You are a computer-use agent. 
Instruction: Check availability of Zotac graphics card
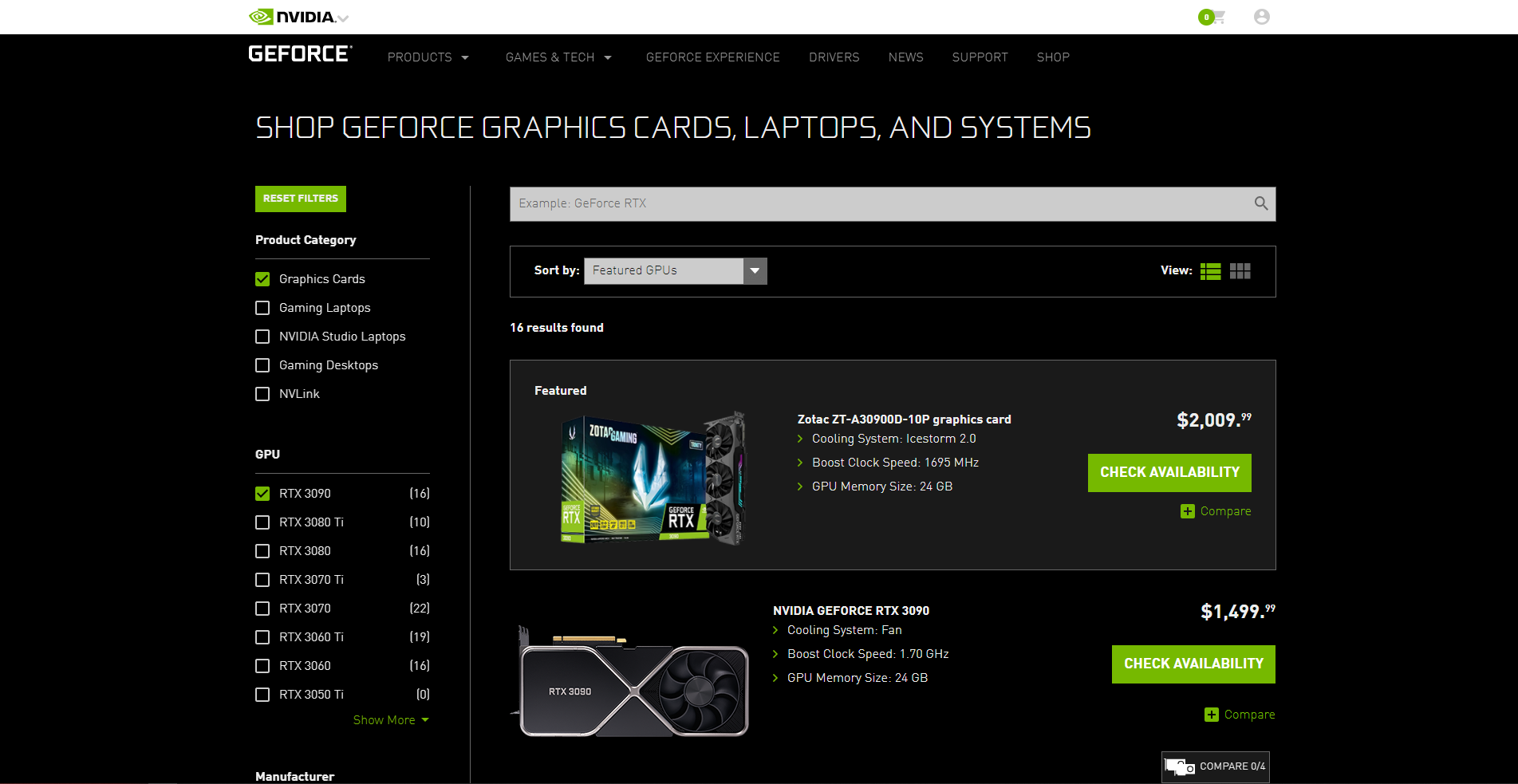click(1169, 473)
